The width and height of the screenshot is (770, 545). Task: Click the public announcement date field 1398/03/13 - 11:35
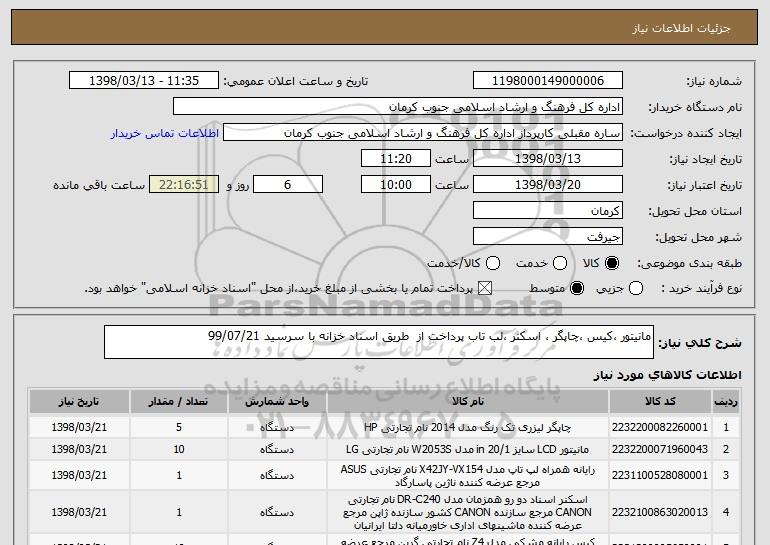[144, 81]
